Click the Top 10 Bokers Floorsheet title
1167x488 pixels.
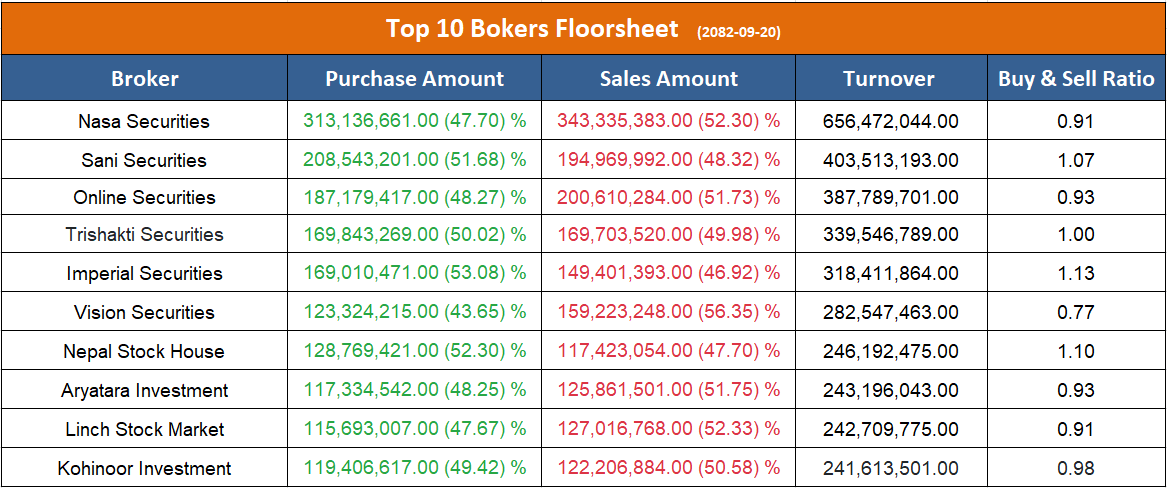(532, 28)
